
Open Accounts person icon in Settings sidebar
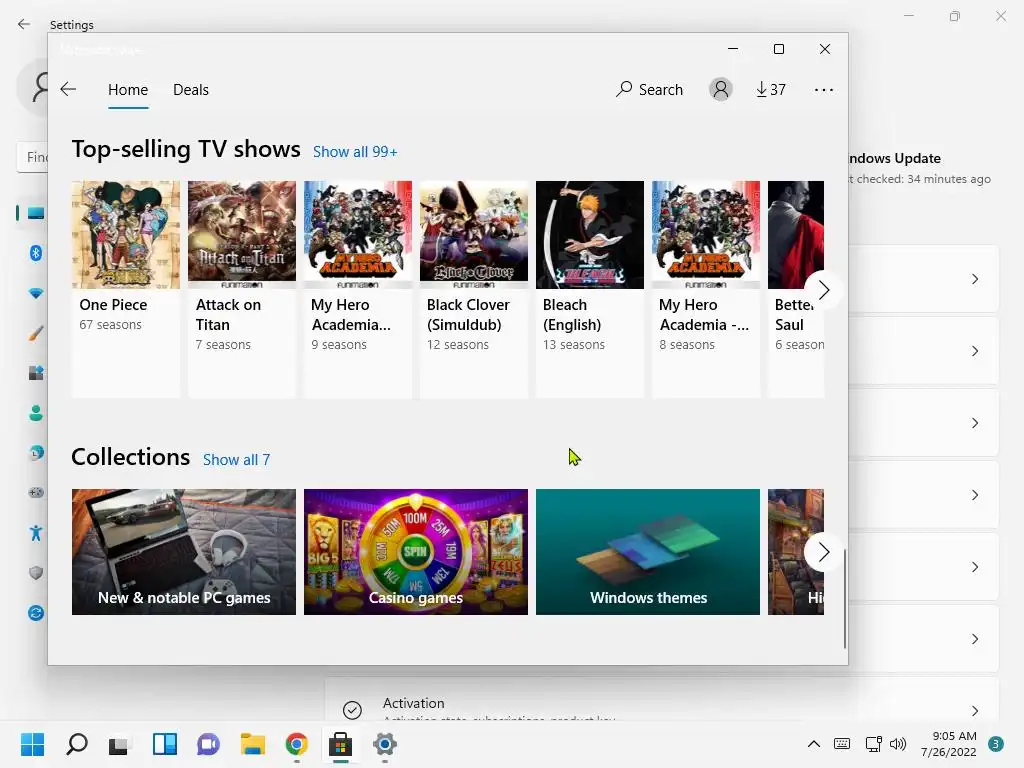[x=36, y=413]
